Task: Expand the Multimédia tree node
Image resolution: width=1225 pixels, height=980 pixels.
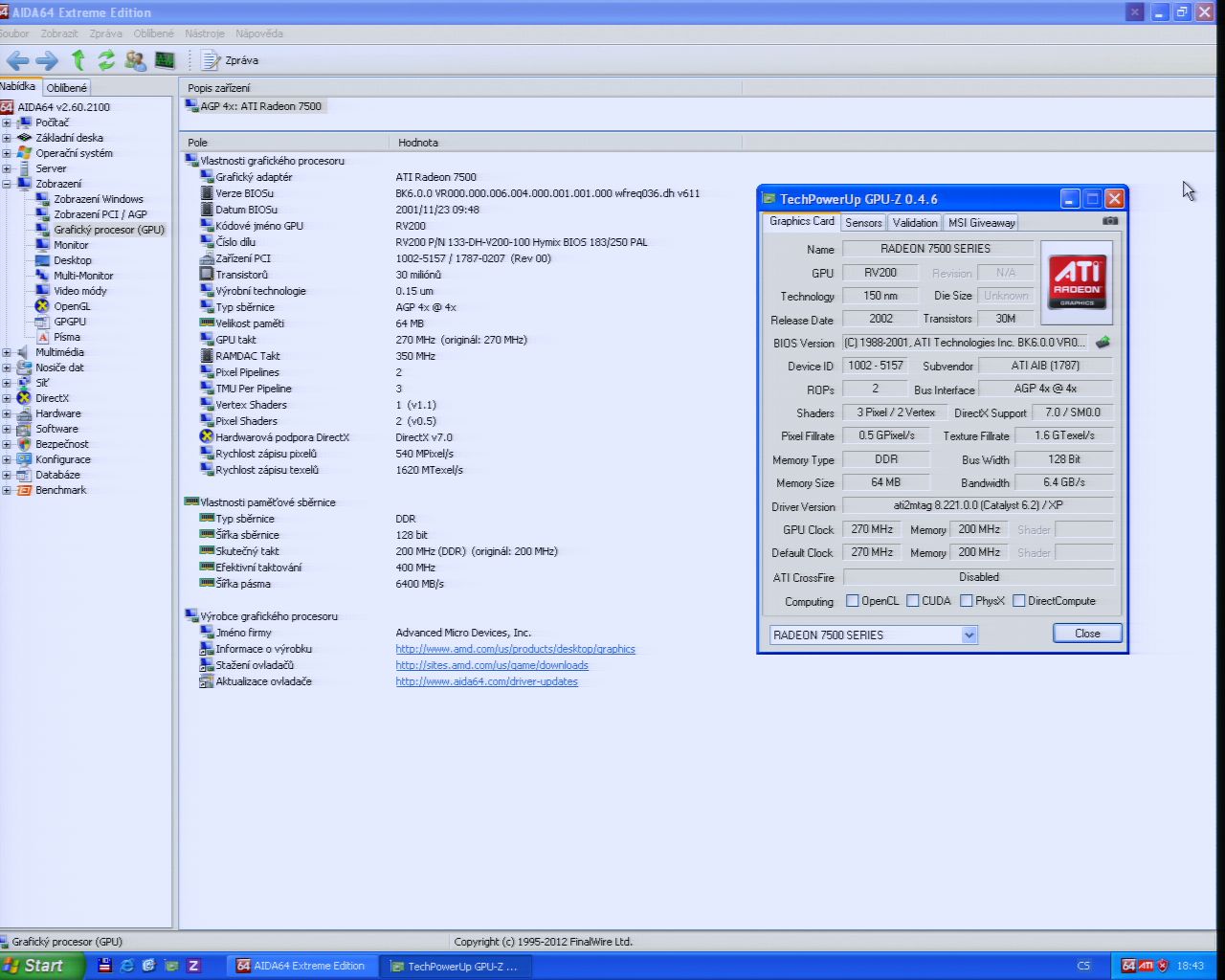Action: 7,352
